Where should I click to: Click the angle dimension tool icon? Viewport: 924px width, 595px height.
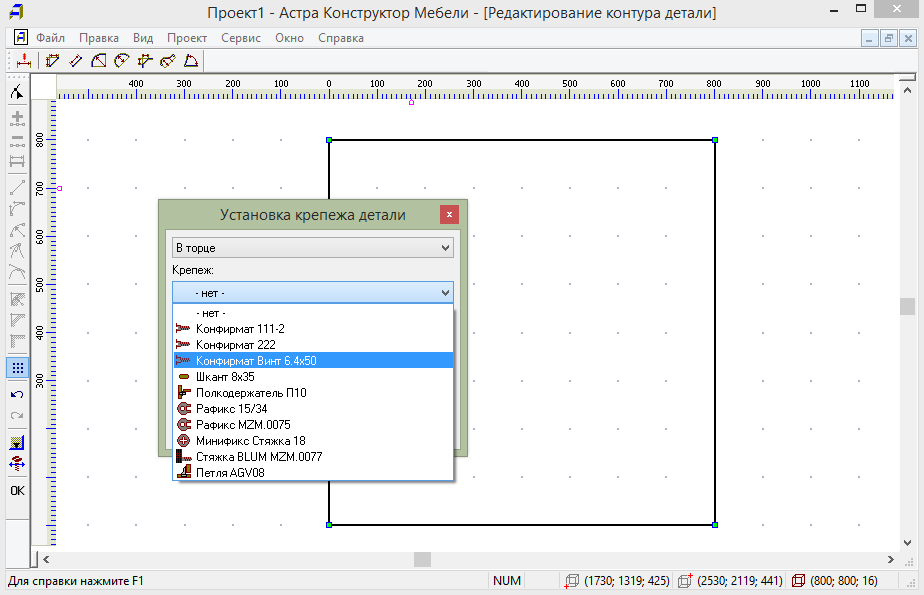pyautogui.click(x=190, y=61)
